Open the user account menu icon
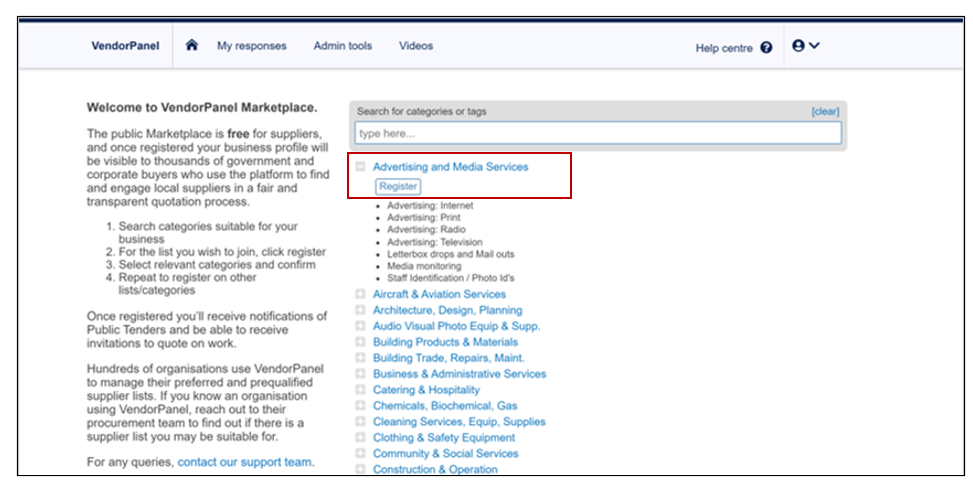Image resolution: width=973 pixels, height=484 pixels. click(806, 45)
